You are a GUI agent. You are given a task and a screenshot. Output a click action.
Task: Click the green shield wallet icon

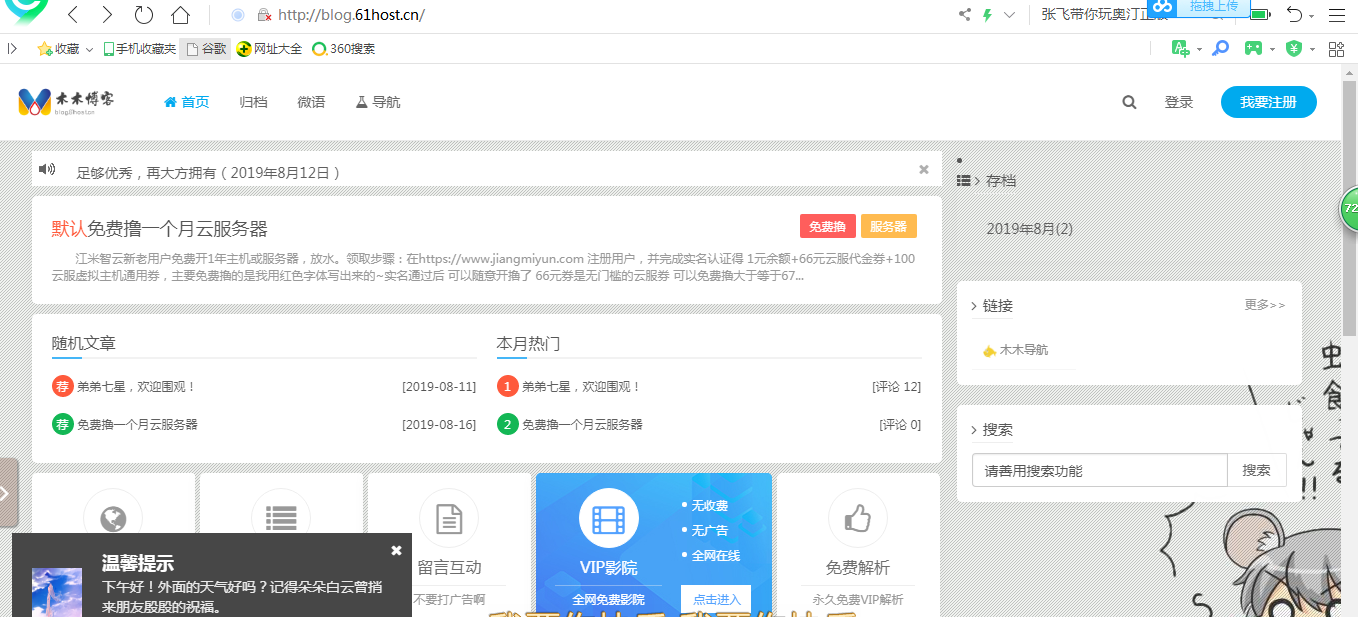click(1295, 48)
